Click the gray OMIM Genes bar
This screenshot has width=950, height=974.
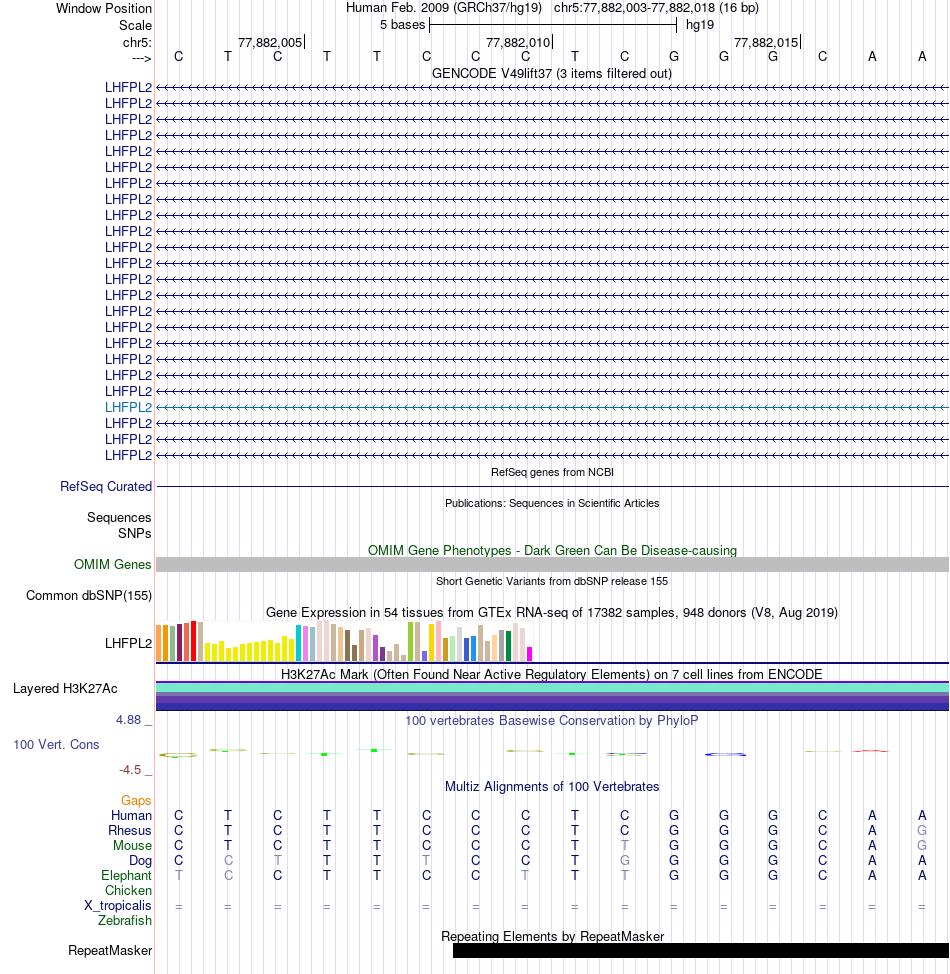(x=552, y=564)
